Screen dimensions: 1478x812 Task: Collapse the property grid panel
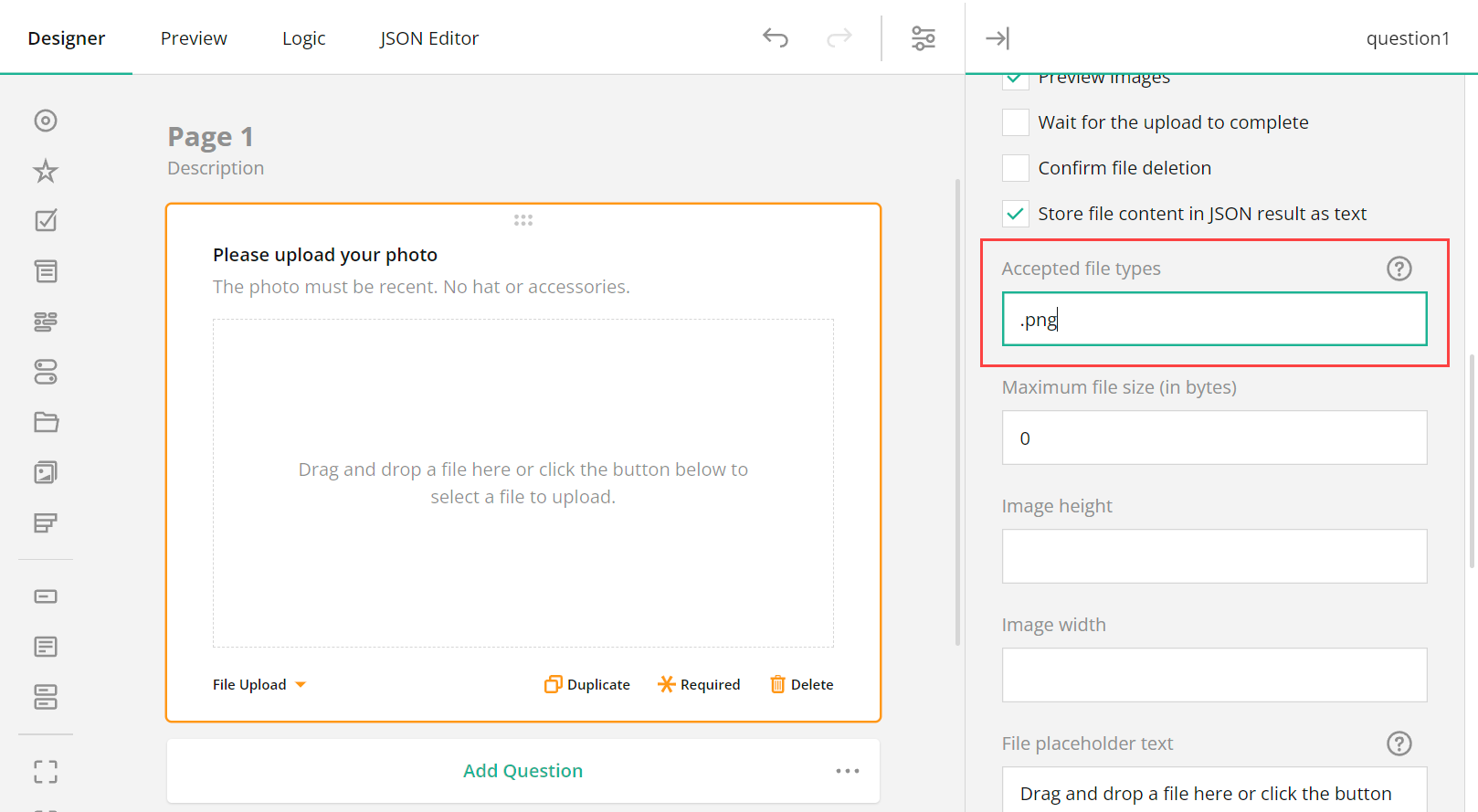[998, 37]
